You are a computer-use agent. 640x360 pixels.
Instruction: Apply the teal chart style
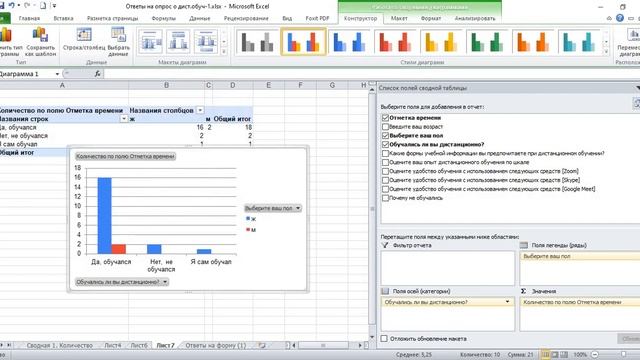(x=579, y=42)
